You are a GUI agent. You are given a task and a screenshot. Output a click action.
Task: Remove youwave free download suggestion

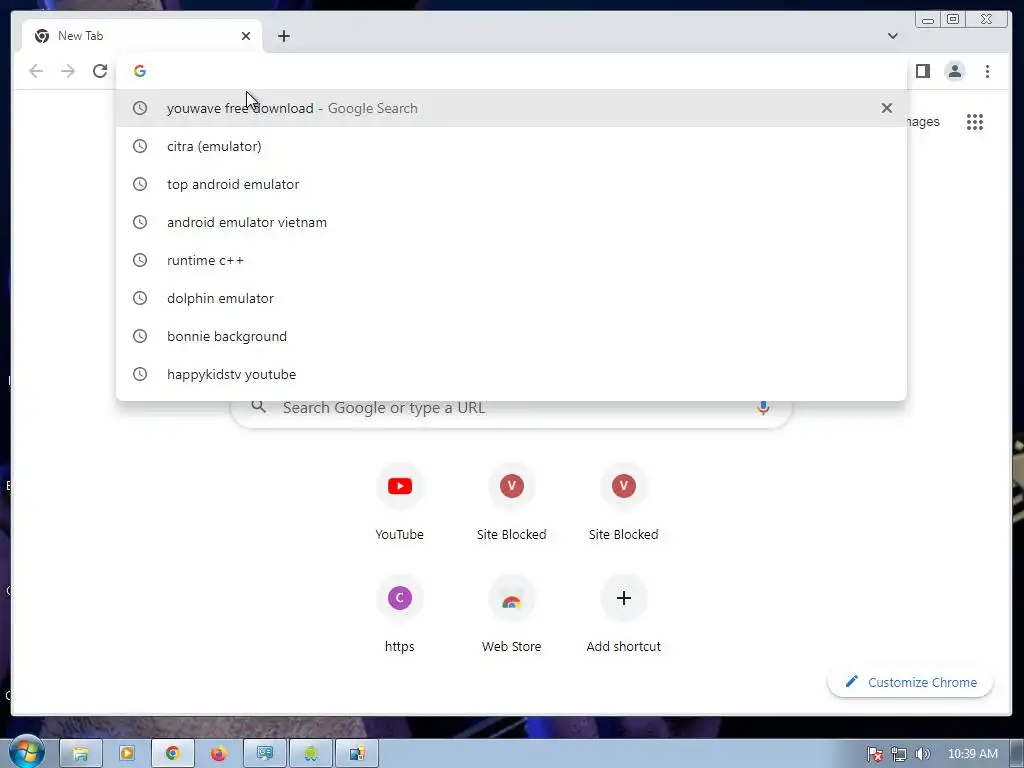tap(886, 108)
